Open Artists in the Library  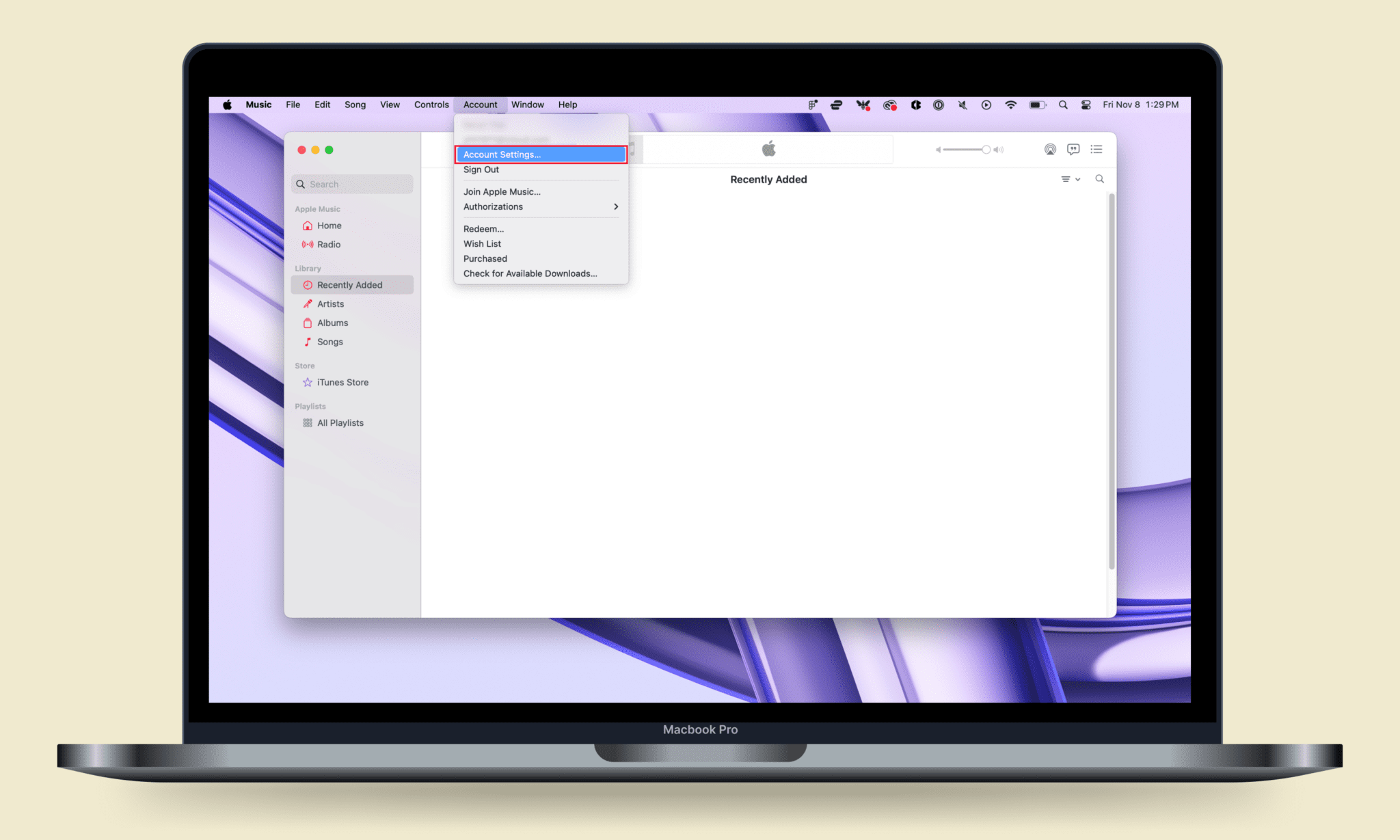[331, 303]
